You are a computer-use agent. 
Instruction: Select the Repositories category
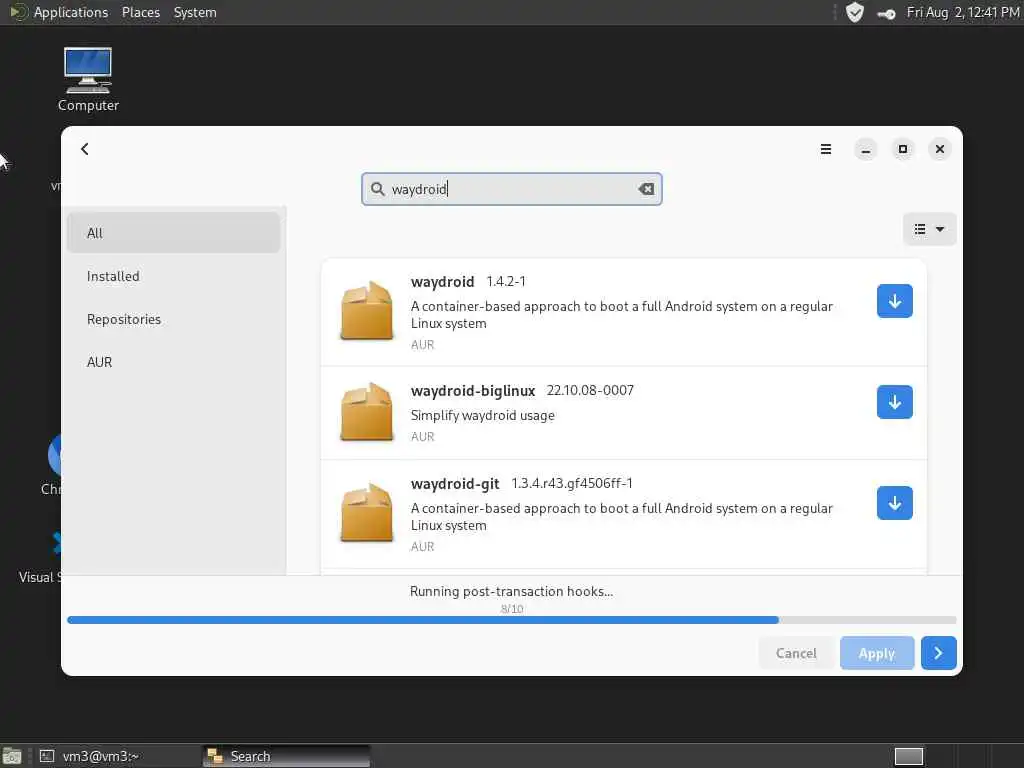coord(174,319)
